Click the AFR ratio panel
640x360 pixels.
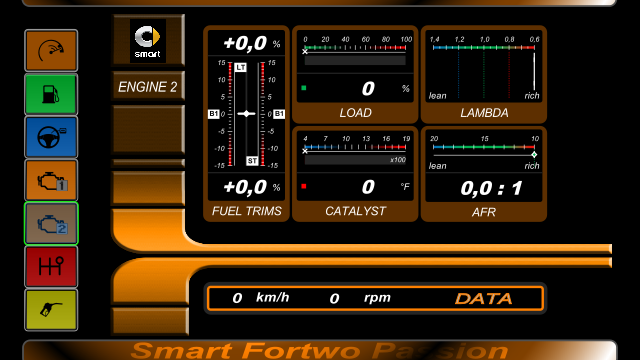(484, 174)
